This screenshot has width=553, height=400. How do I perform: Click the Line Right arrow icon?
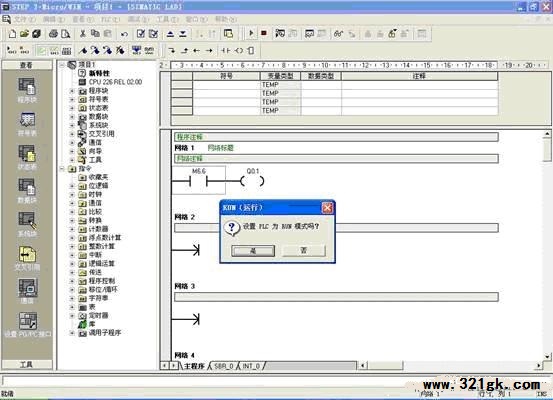point(209,51)
